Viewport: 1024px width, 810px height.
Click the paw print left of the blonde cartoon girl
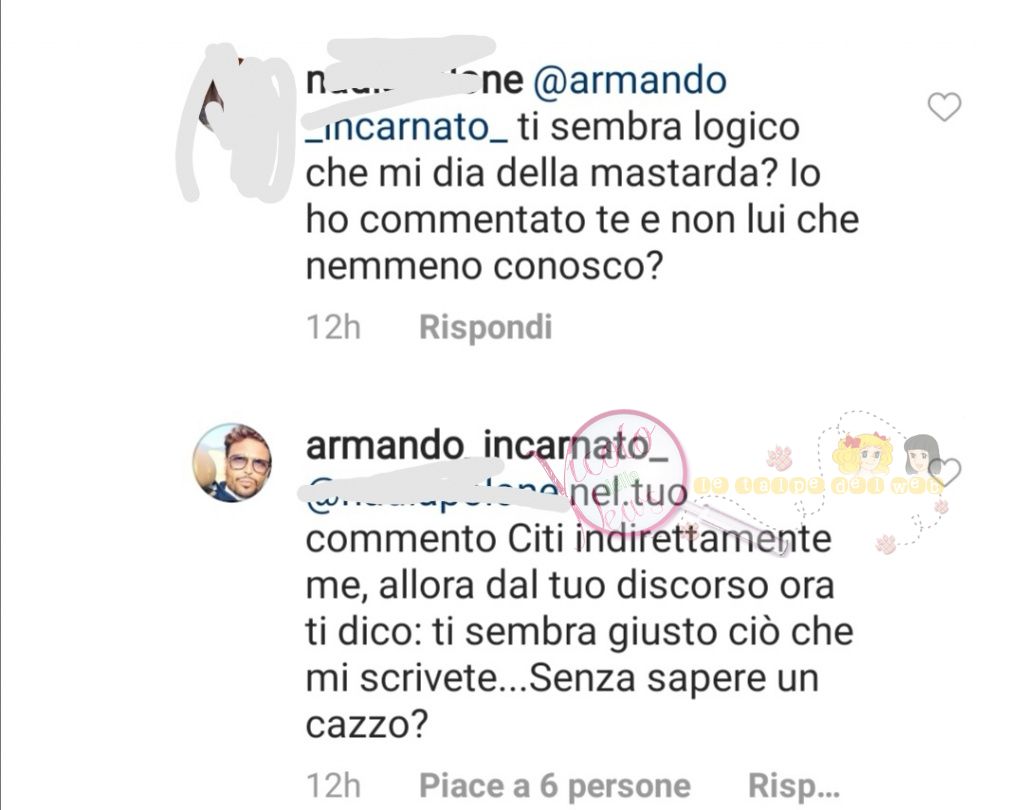coord(778,458)
